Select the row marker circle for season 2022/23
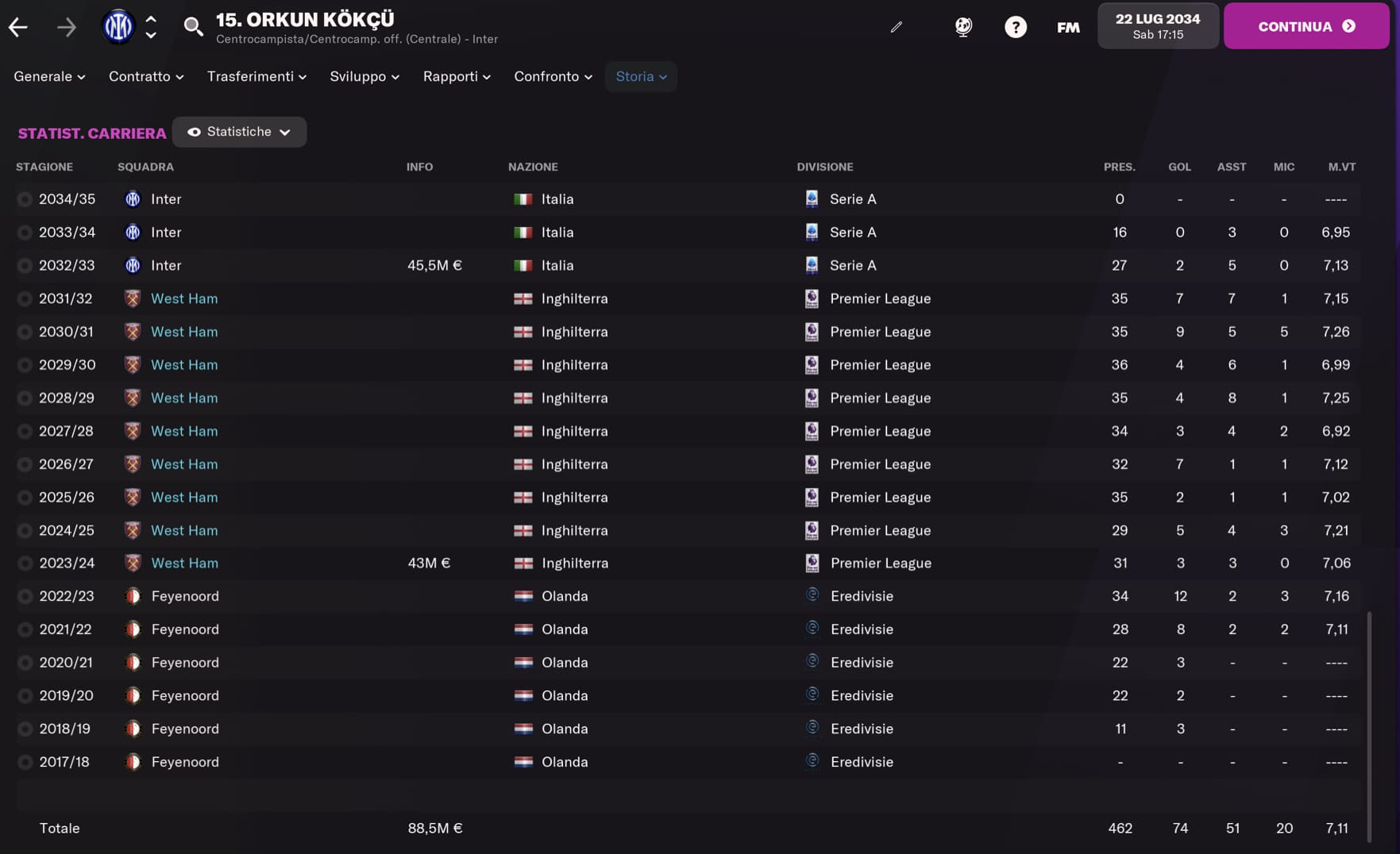Viewport: 1400px width, 854px height. coord(25,596)
